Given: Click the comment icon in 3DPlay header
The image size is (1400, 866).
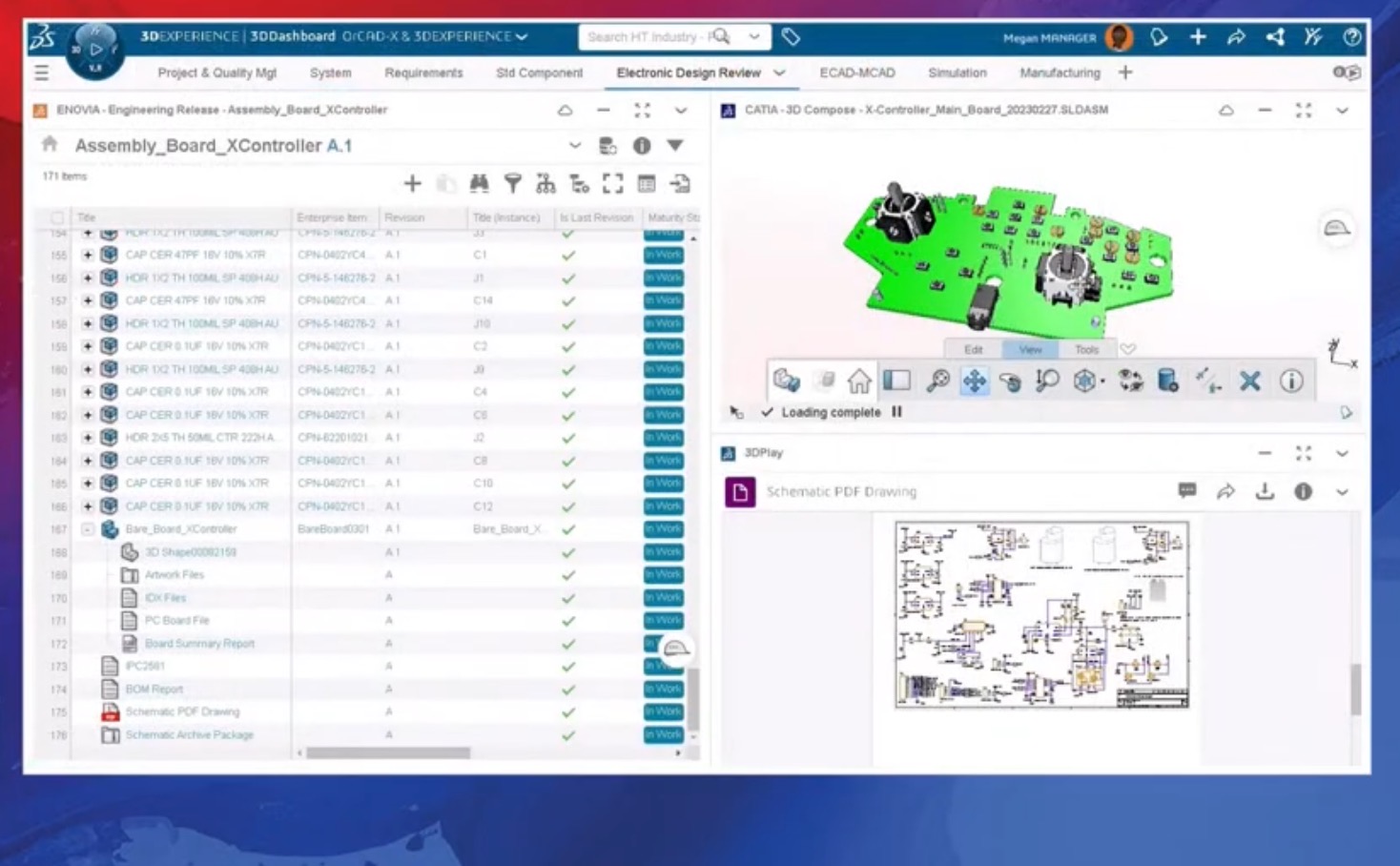Looking at the screenshot, I should coord(1187,491).
